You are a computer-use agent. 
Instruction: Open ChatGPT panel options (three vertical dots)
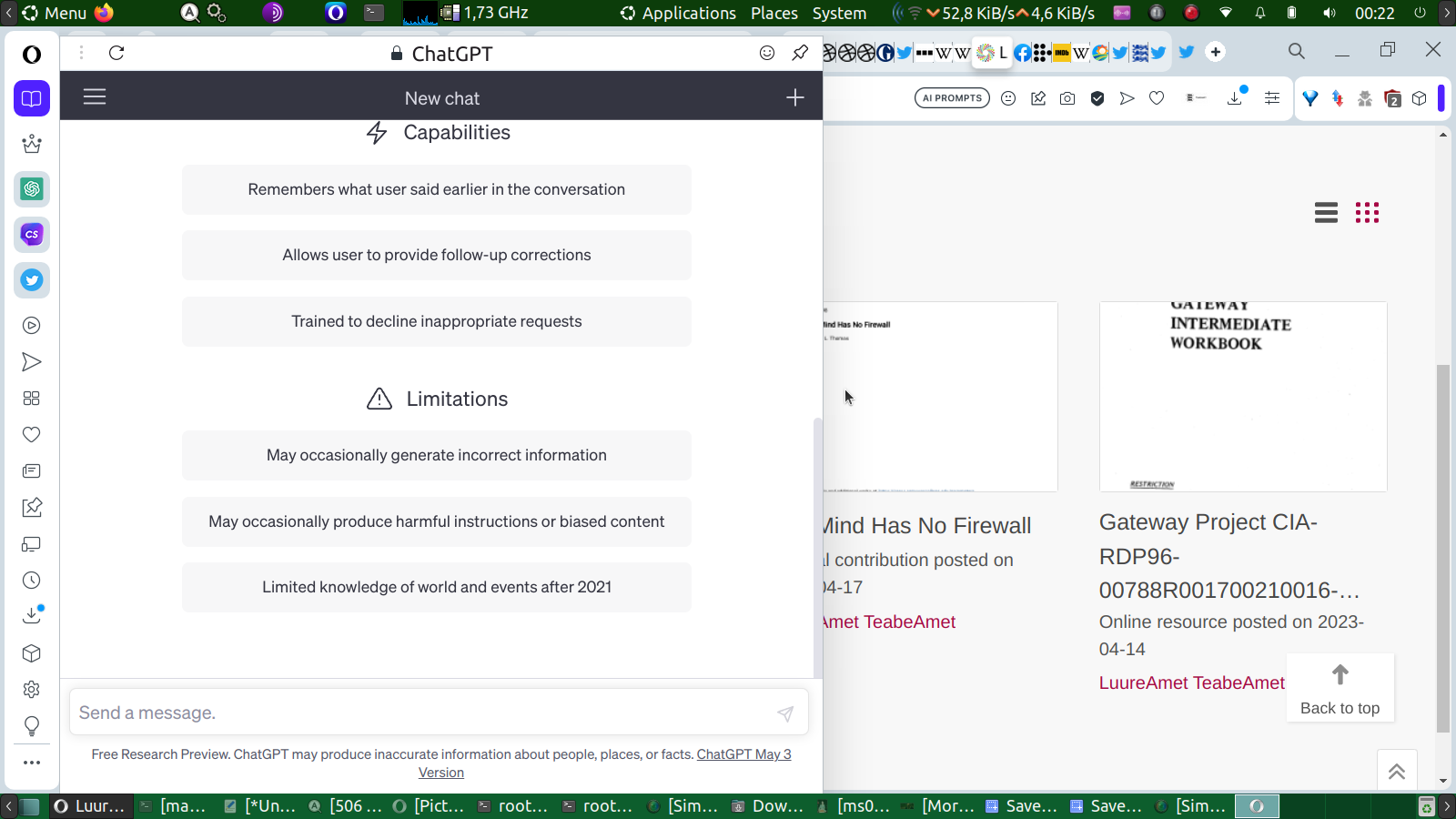(81, 53)
